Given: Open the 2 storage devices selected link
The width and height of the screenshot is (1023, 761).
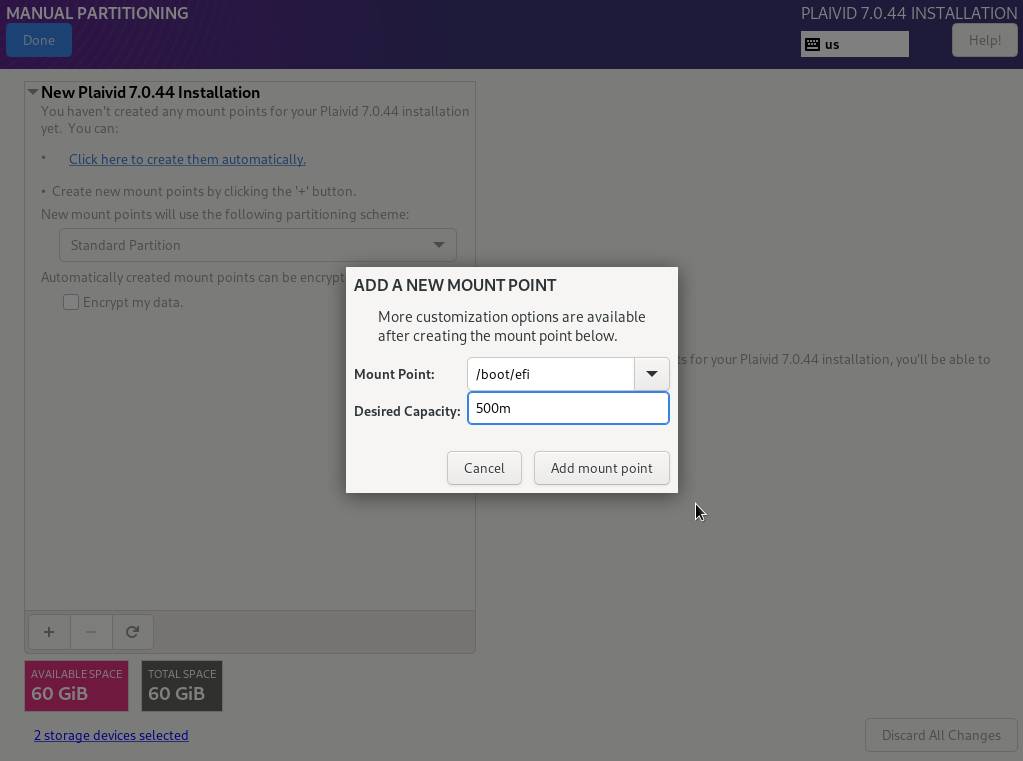Looking at the screenshot, I should coord(111,736).
